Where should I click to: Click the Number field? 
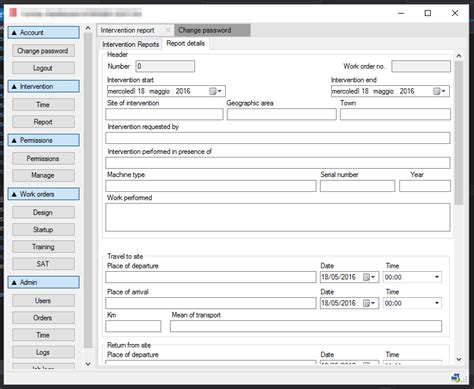(165, 66)
